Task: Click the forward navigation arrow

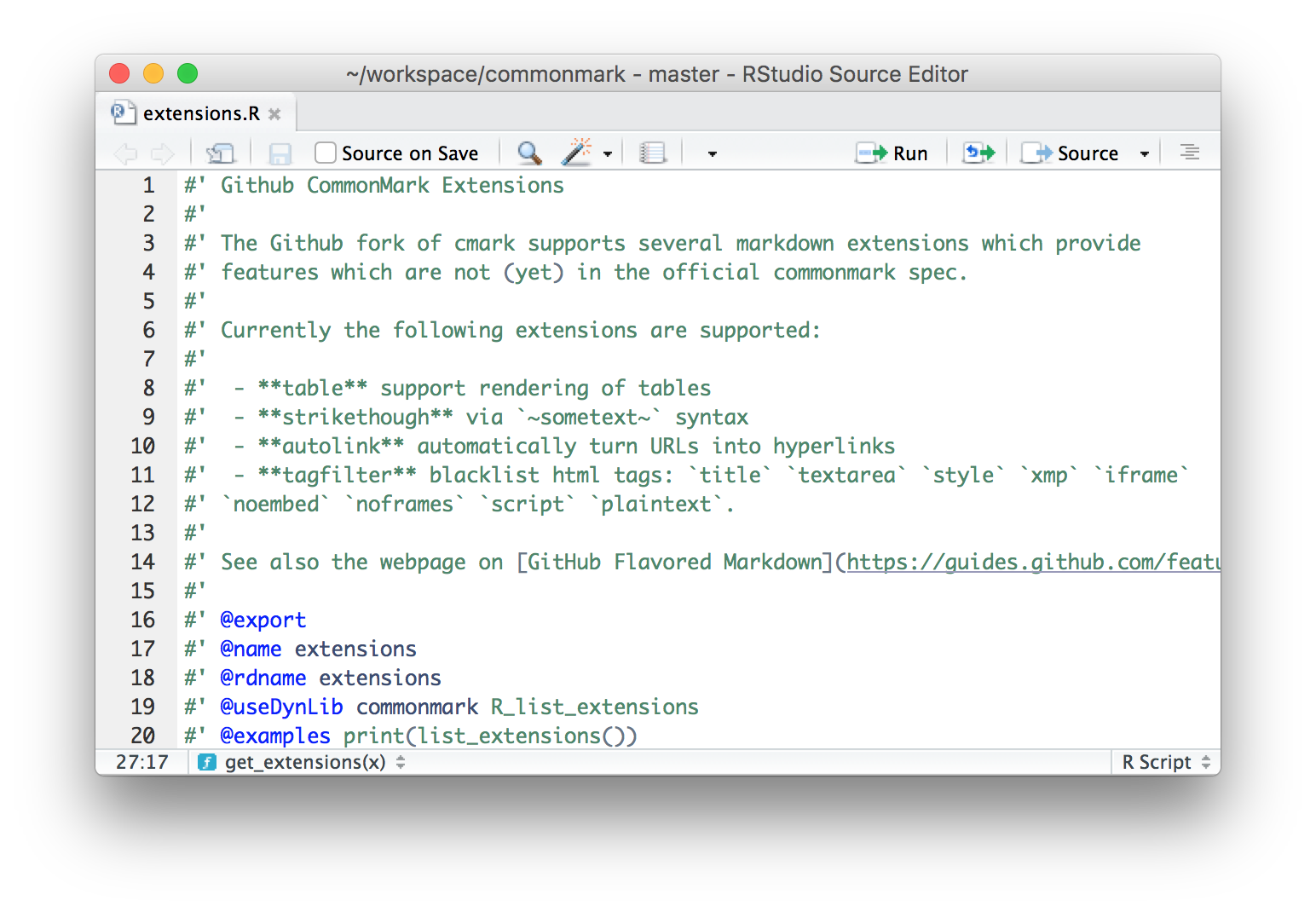Action: 162,153
